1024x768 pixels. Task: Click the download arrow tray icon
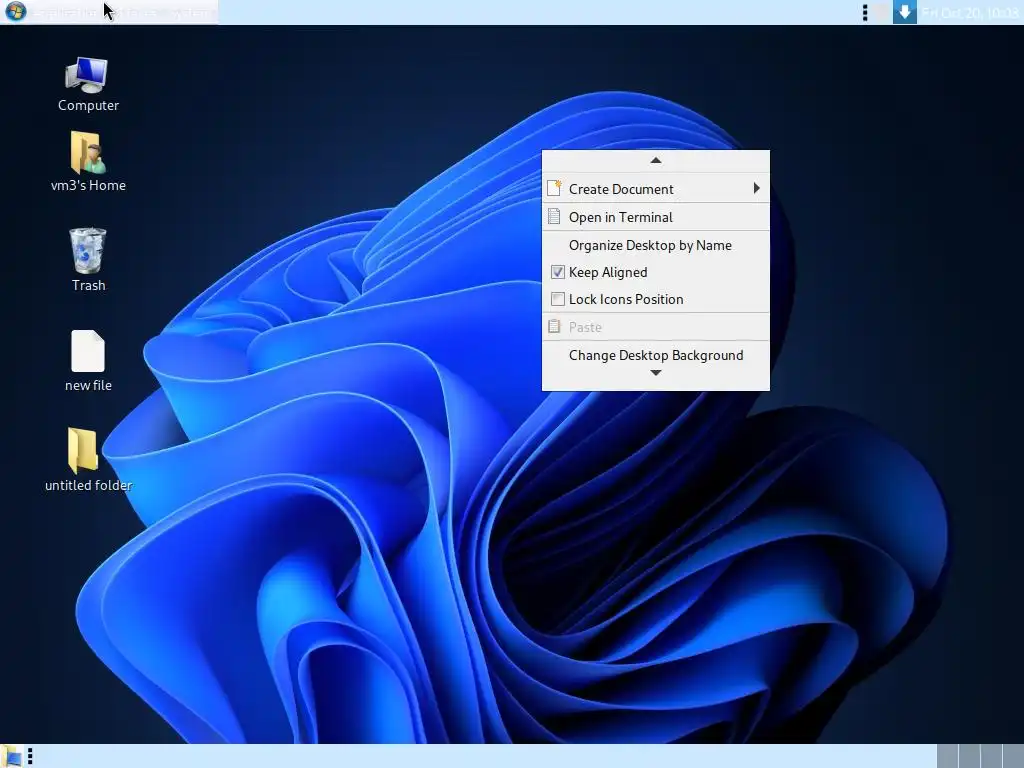click(904, 12)
